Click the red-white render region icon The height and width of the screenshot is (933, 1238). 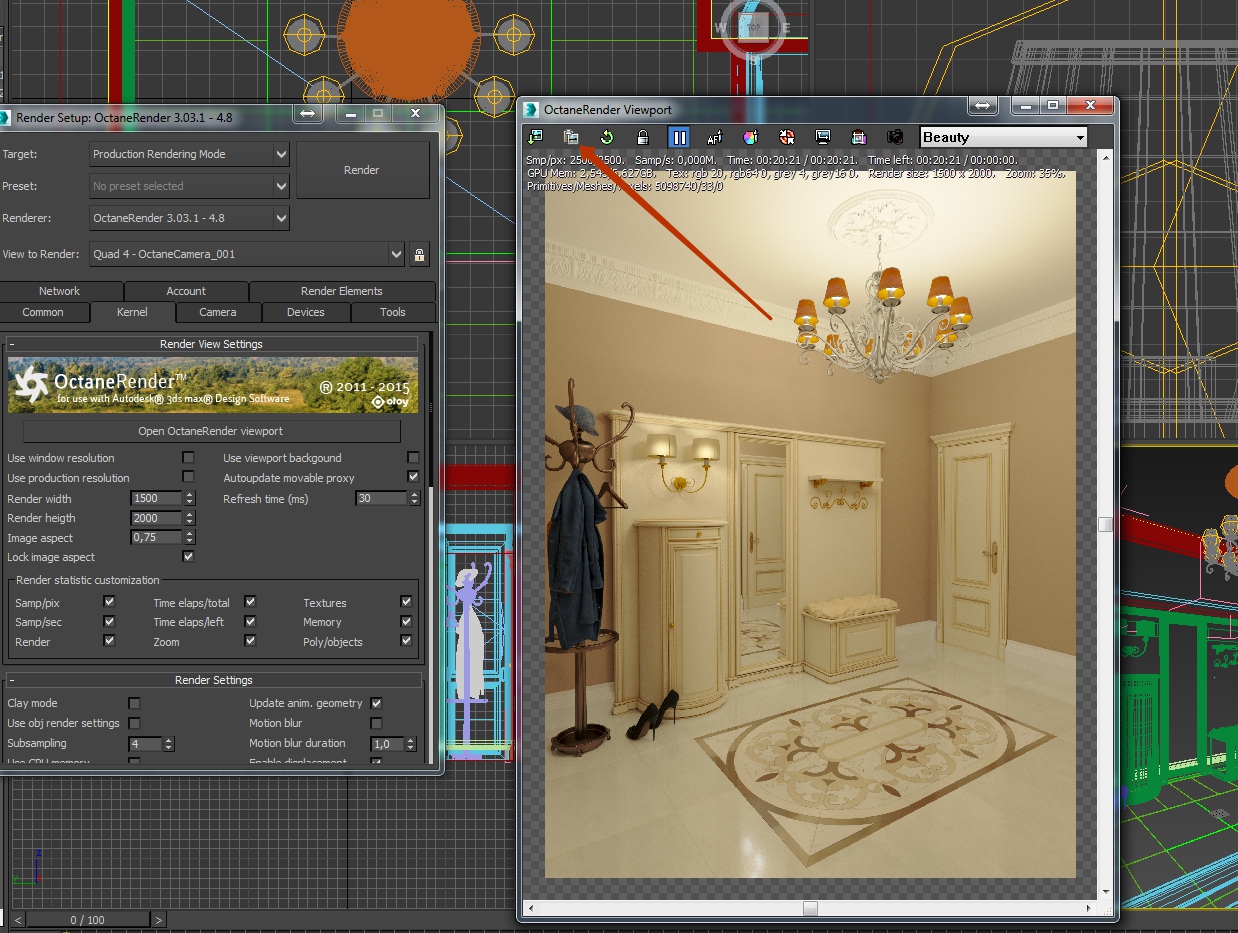(x=787, y=137)
